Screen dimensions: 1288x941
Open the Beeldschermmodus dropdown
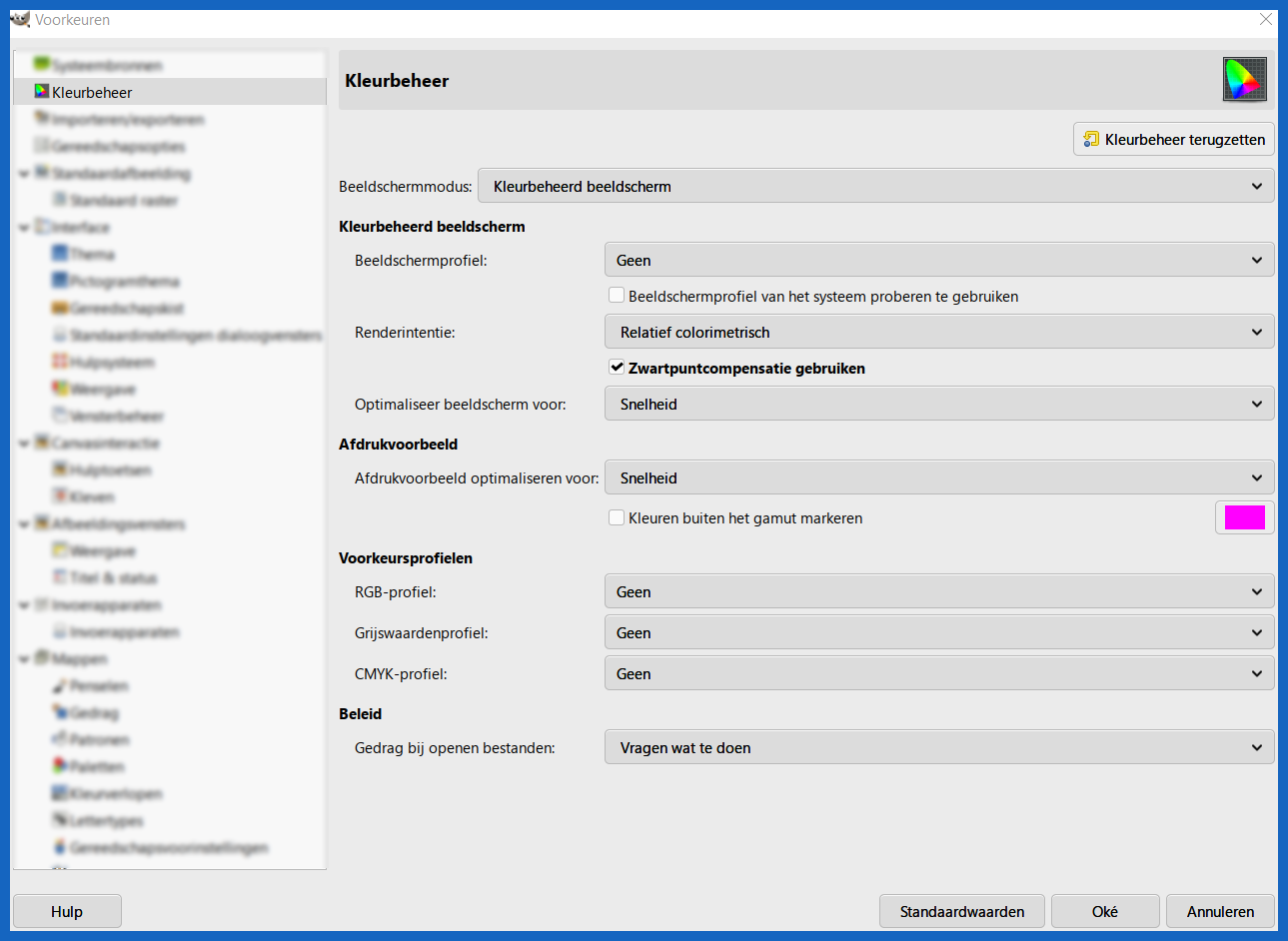tap(876, 186)
